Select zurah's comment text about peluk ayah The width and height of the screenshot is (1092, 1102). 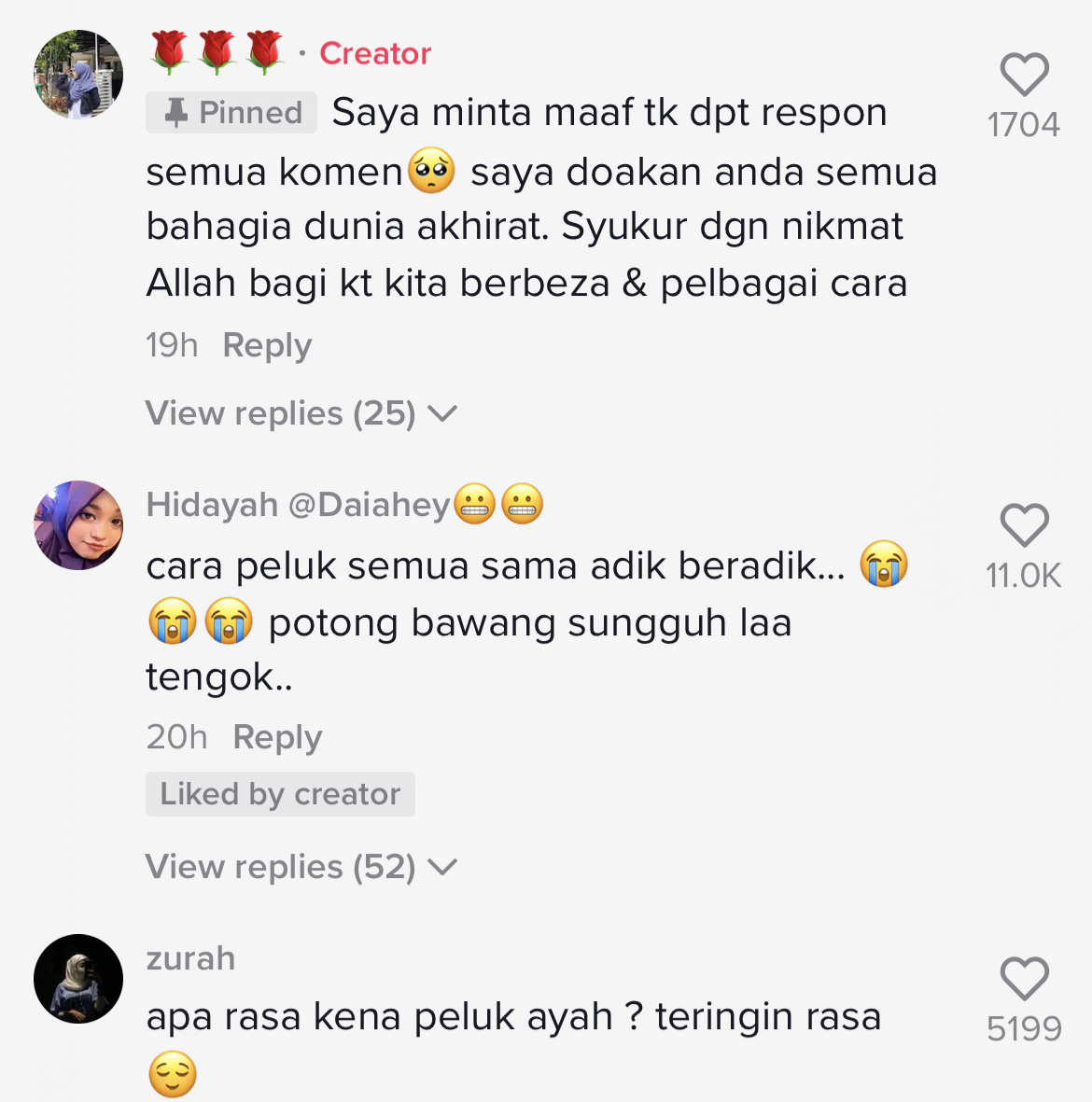(x=513, y=1045)
